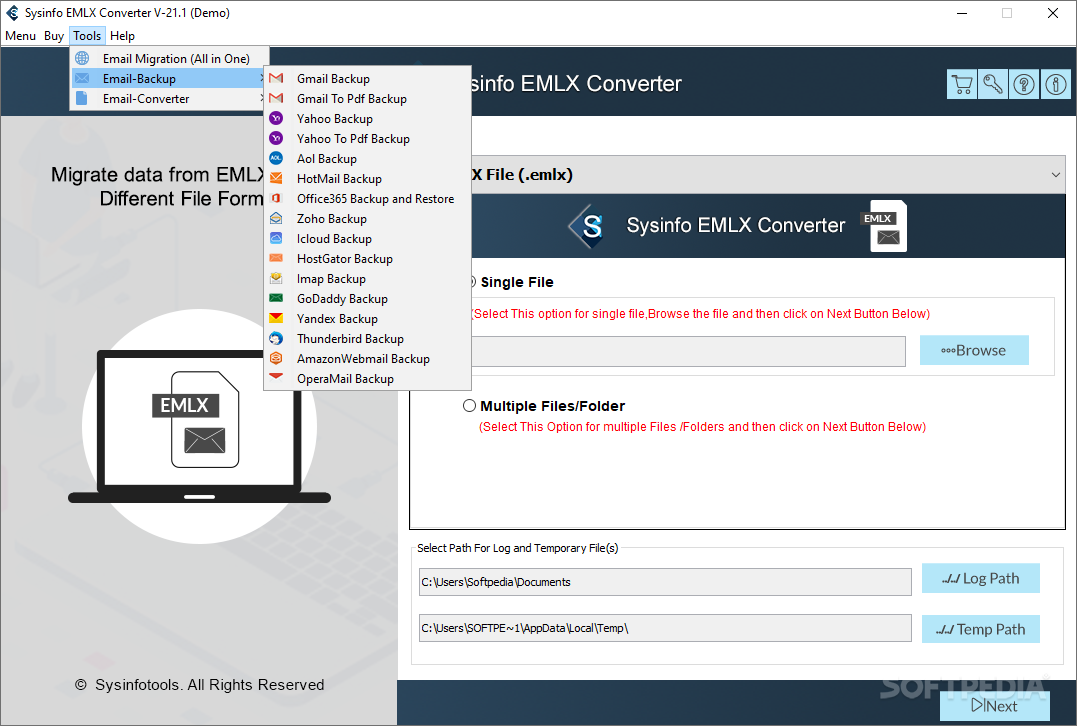Click the log path field showing Documents
Viewport: 1077px width, 726px height.
click(665, 582)
